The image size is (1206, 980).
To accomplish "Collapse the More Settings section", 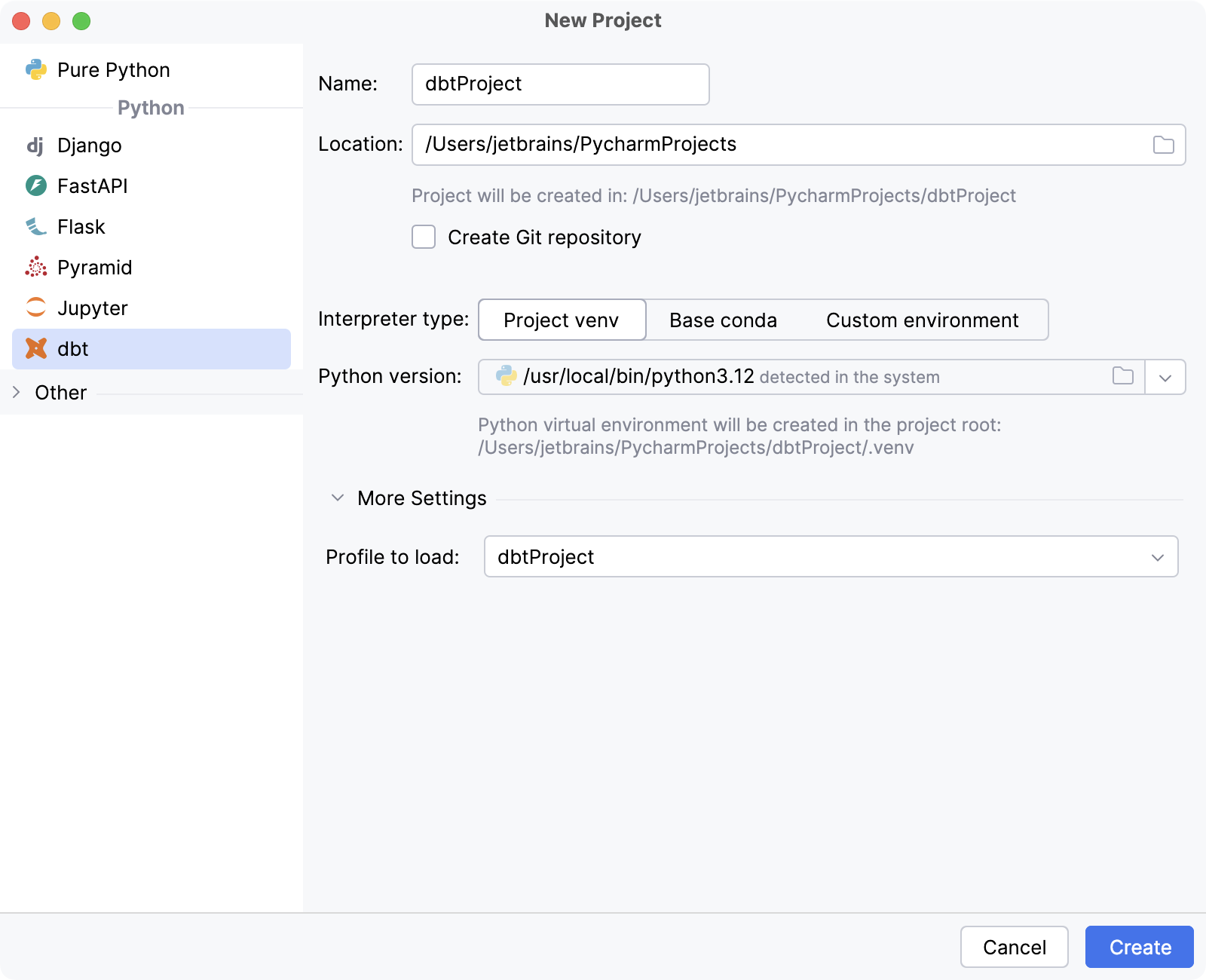I will click(x=338, y=498).
